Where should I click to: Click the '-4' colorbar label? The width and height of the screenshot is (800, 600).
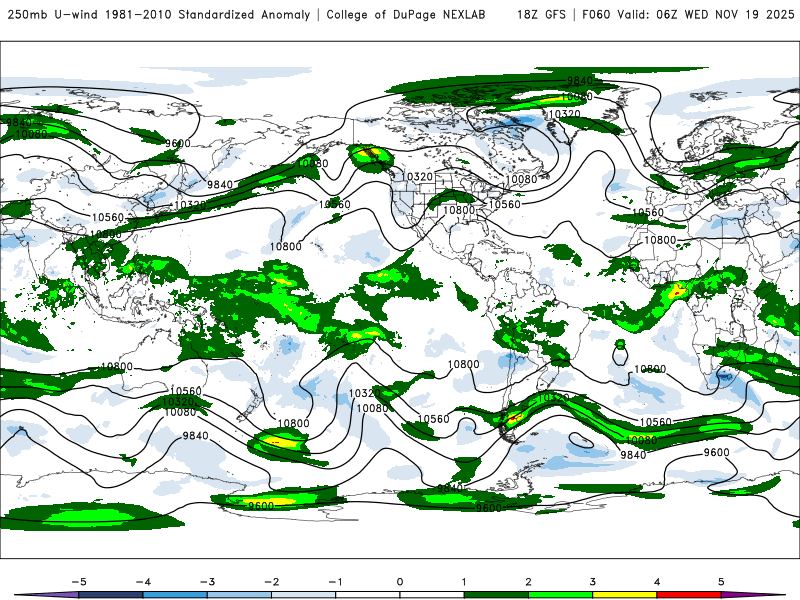(143, 582)
